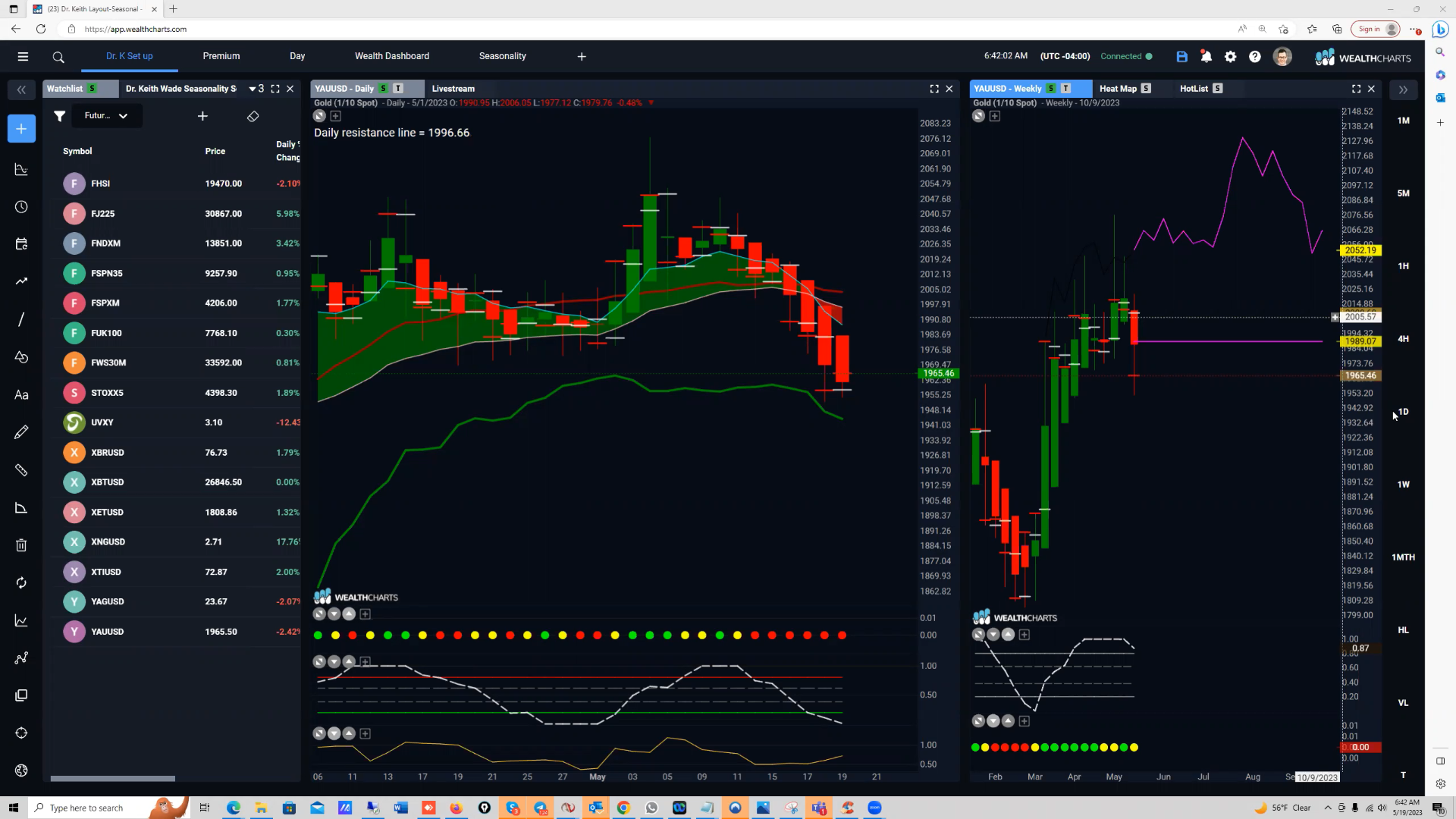Image resolution: width=1456 pixels, height=819 pixels.
Task: Open the settings gear in top bar
Action: click(1230, 57)
